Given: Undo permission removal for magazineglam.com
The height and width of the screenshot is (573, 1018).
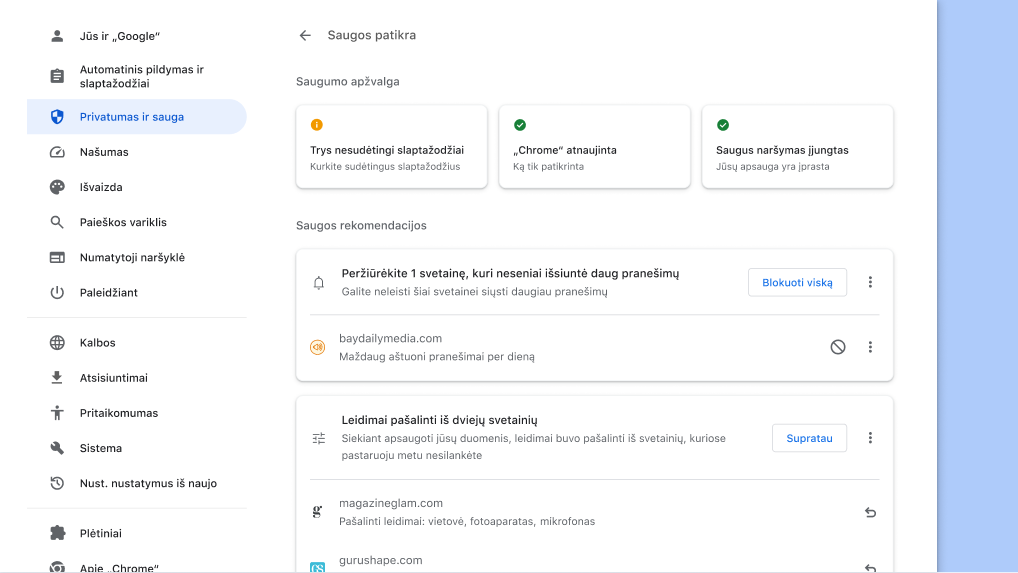Looking at the screenshot, I should point(870,513).
